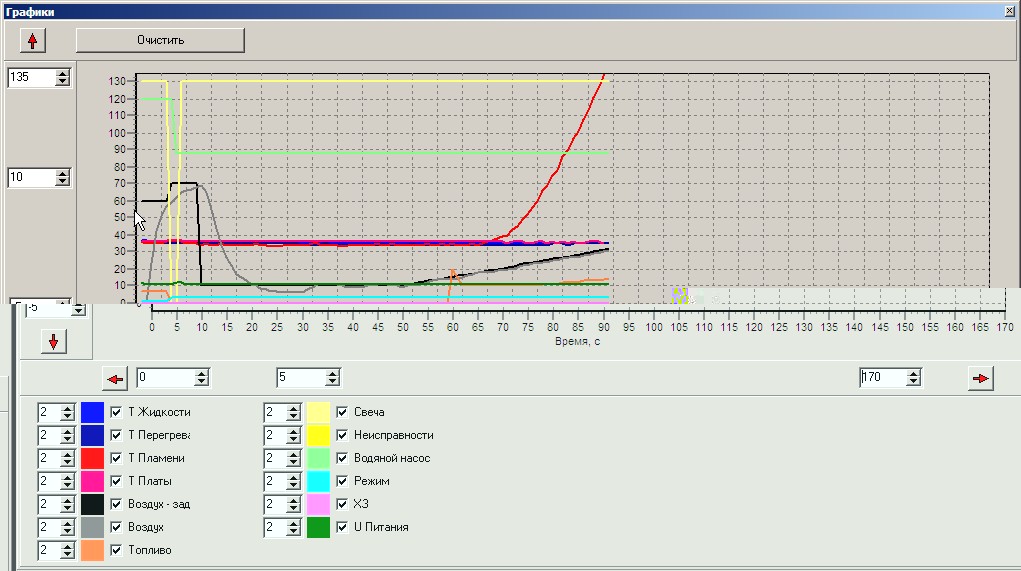The width and height of the screenshot is (1021, 571).
Task: Close the Графики window
Action: tap(1010, 11)
